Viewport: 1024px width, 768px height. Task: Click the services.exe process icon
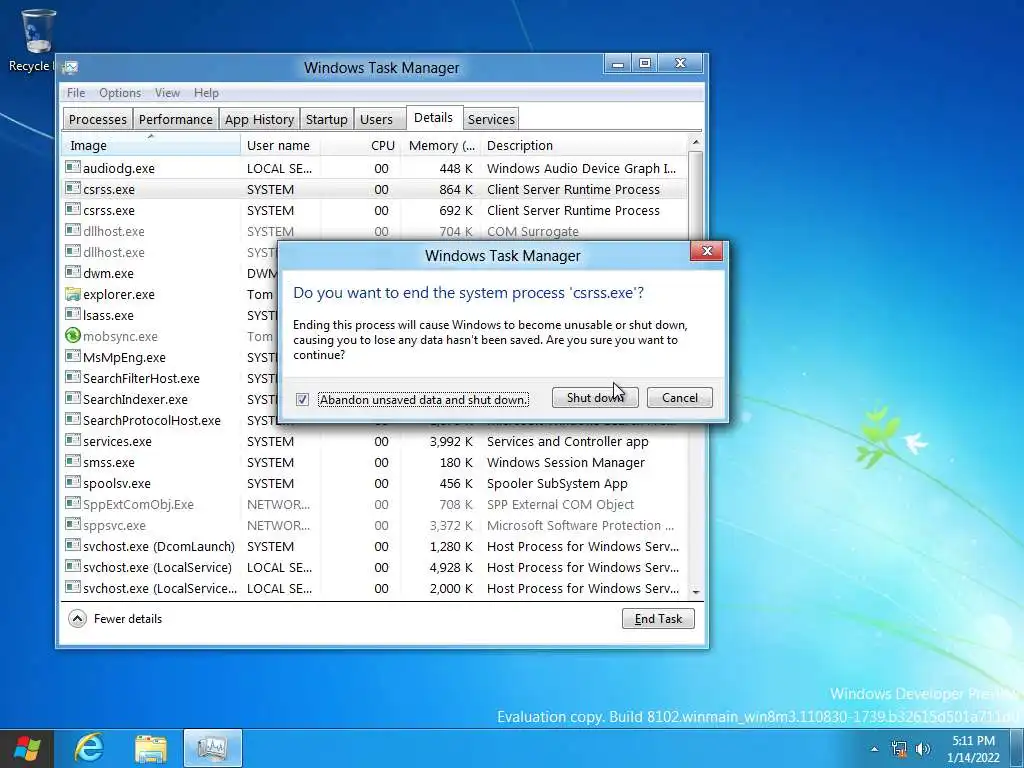pos(72,441)
